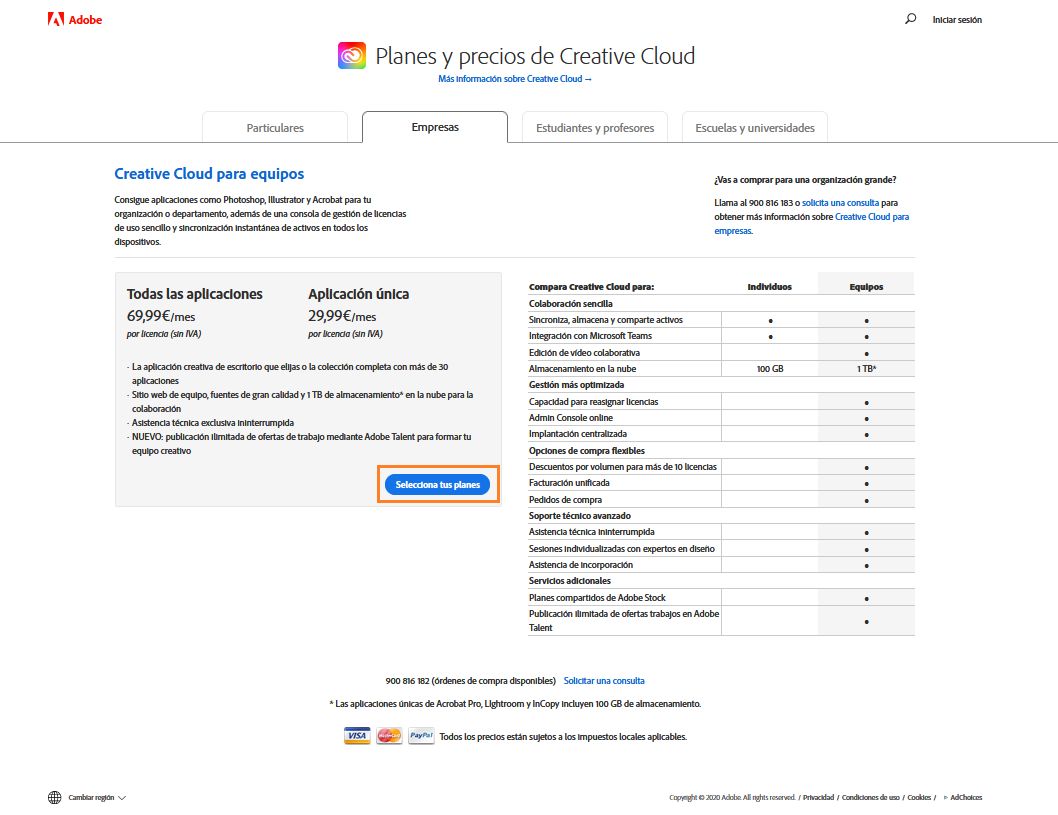The image size is (1058, 815).
Task: Click the Planes y precios page title
Action: coord(535,56)
